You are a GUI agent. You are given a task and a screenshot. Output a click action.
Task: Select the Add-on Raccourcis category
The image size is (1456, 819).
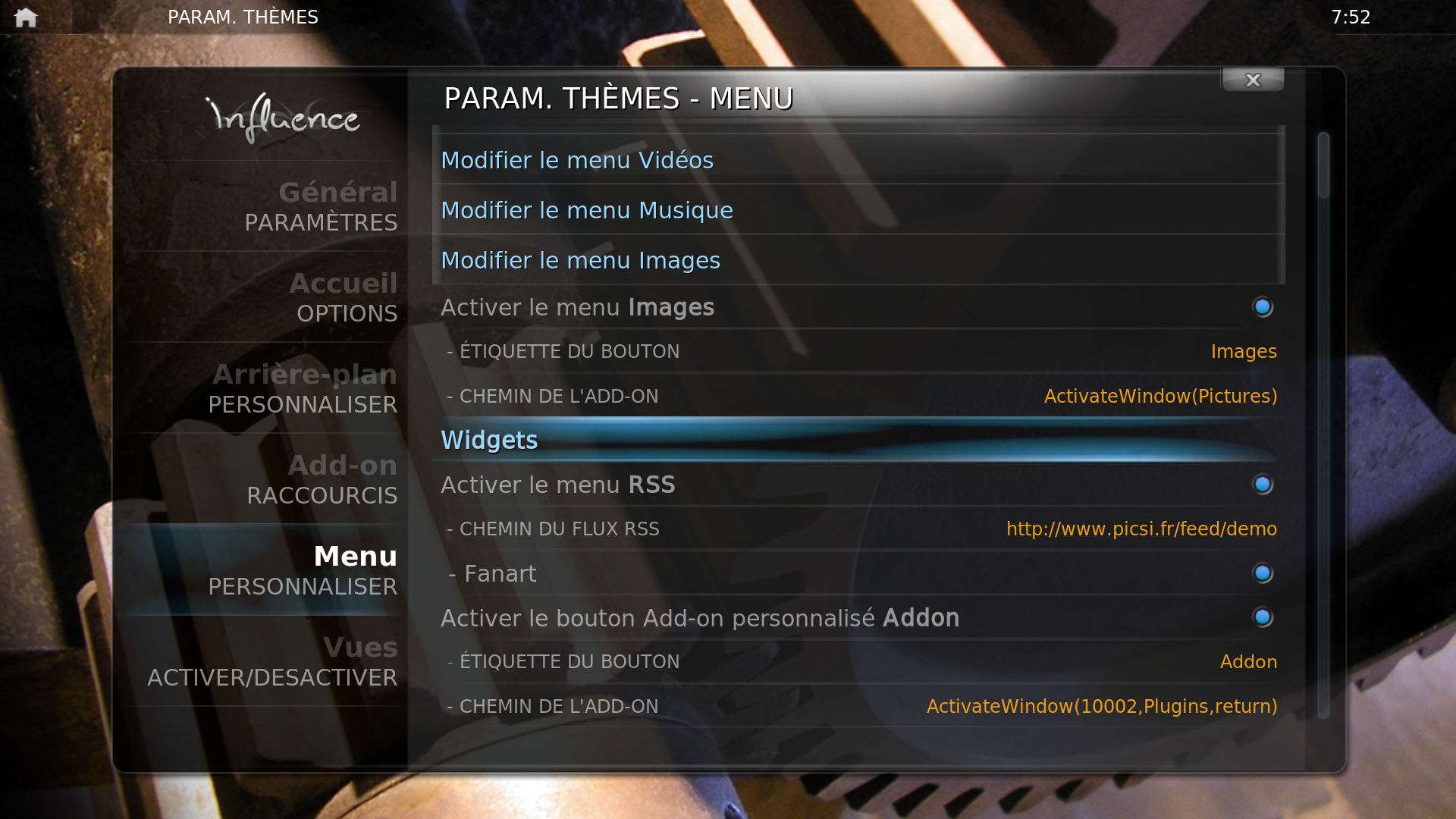click(x=264, y=479)
